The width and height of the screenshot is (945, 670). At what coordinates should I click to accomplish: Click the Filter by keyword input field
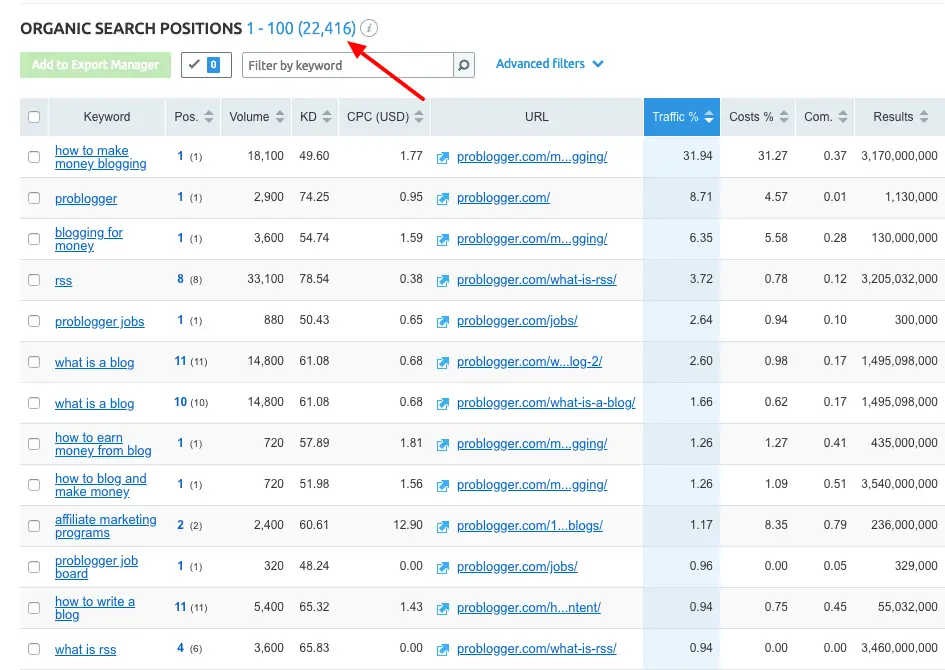pos(348,65)
